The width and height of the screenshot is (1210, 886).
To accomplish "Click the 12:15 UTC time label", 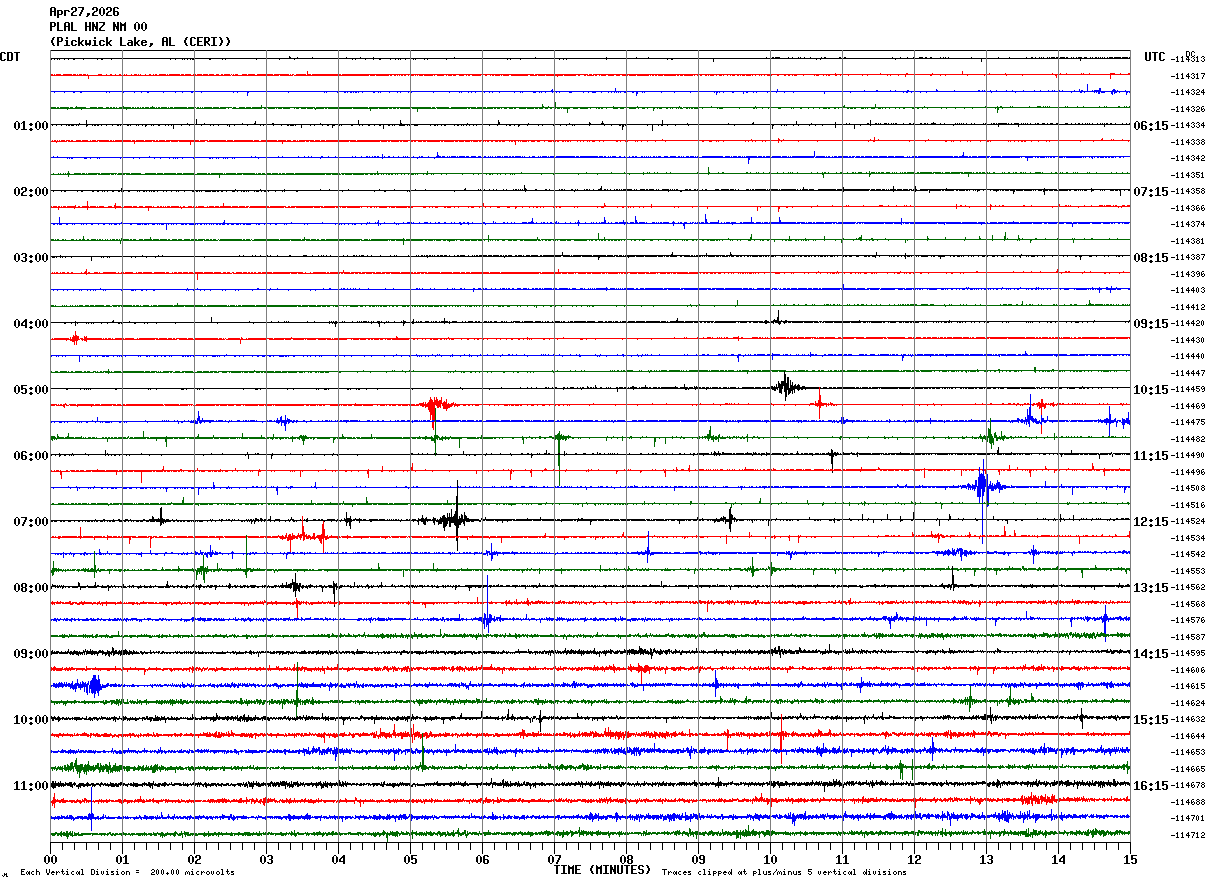I will pos(1150,521).
